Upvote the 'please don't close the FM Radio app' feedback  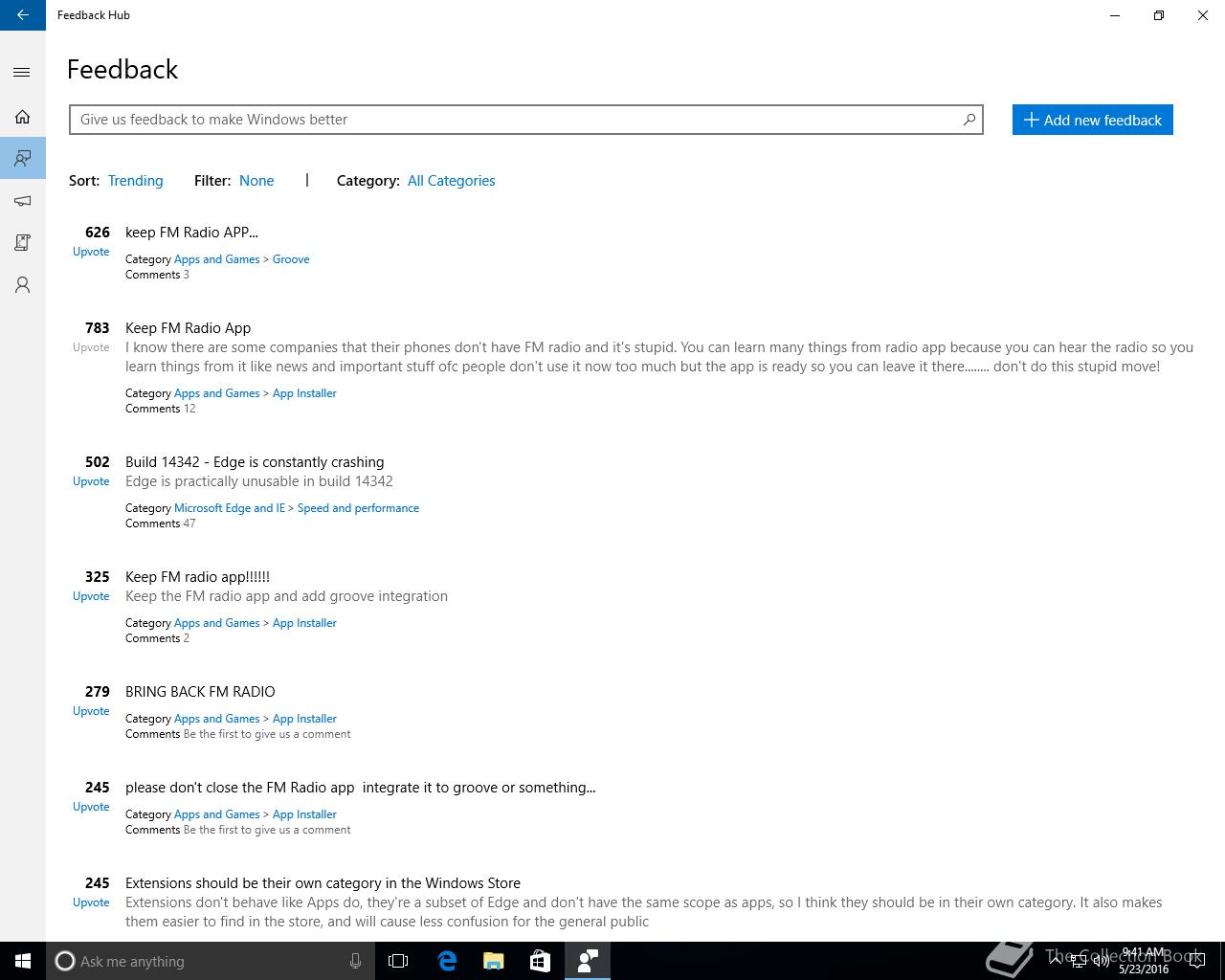(x=91, y=807)
